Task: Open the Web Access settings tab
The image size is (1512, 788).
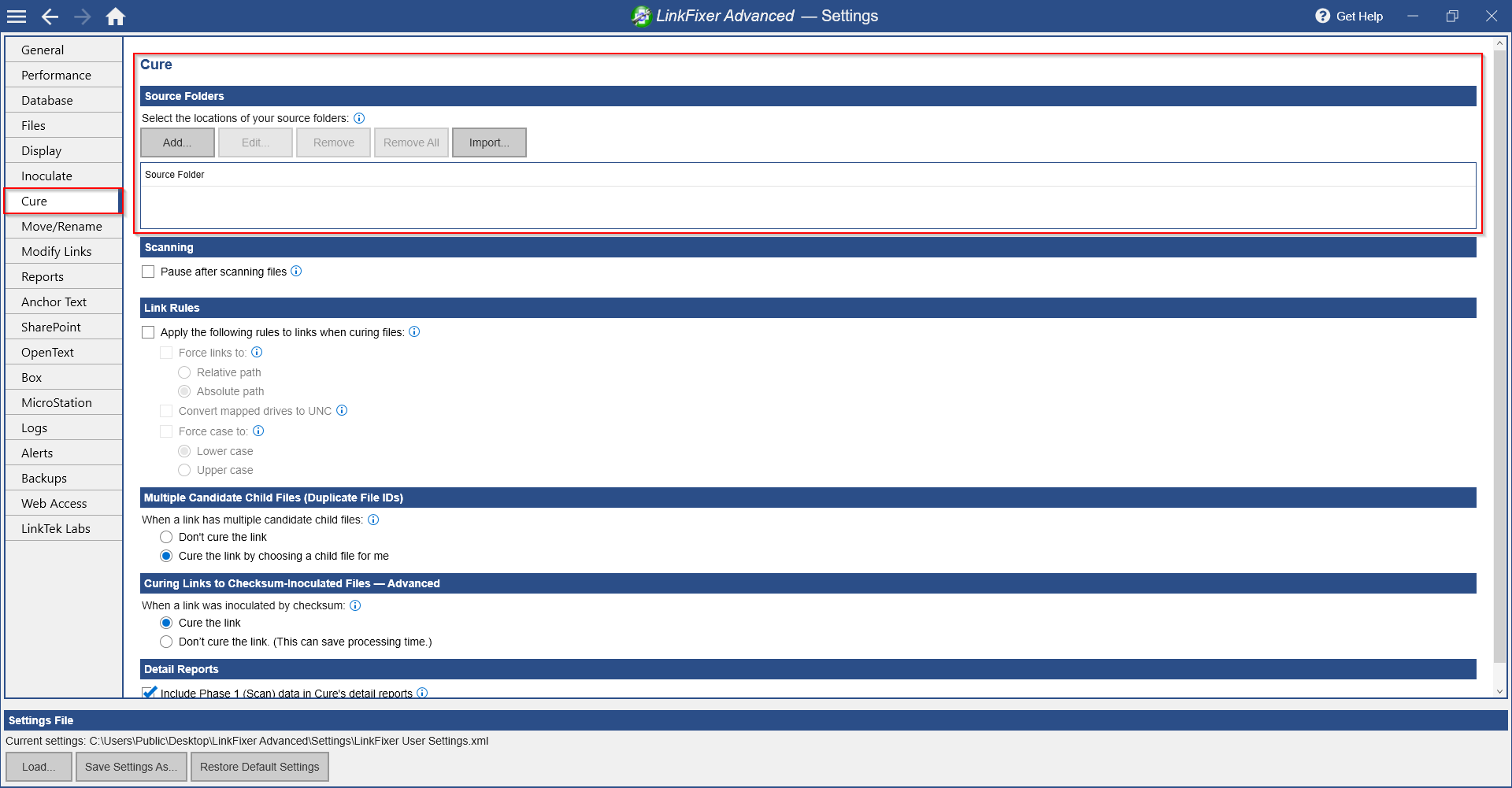Action: (64, 503)
